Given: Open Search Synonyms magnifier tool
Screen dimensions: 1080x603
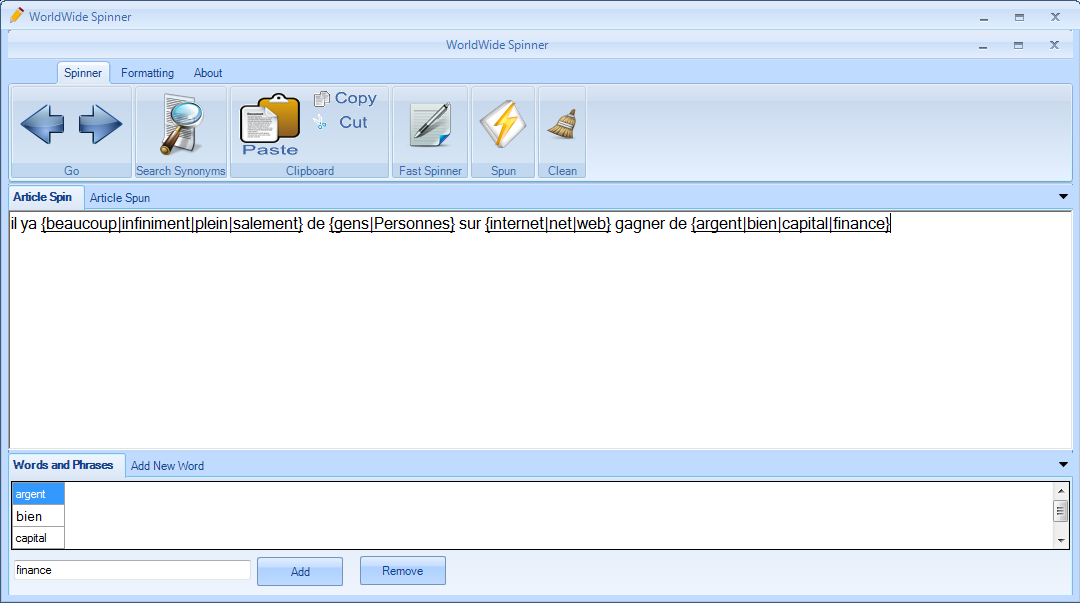Looking at the screenshot, I should tap(181, 125).
